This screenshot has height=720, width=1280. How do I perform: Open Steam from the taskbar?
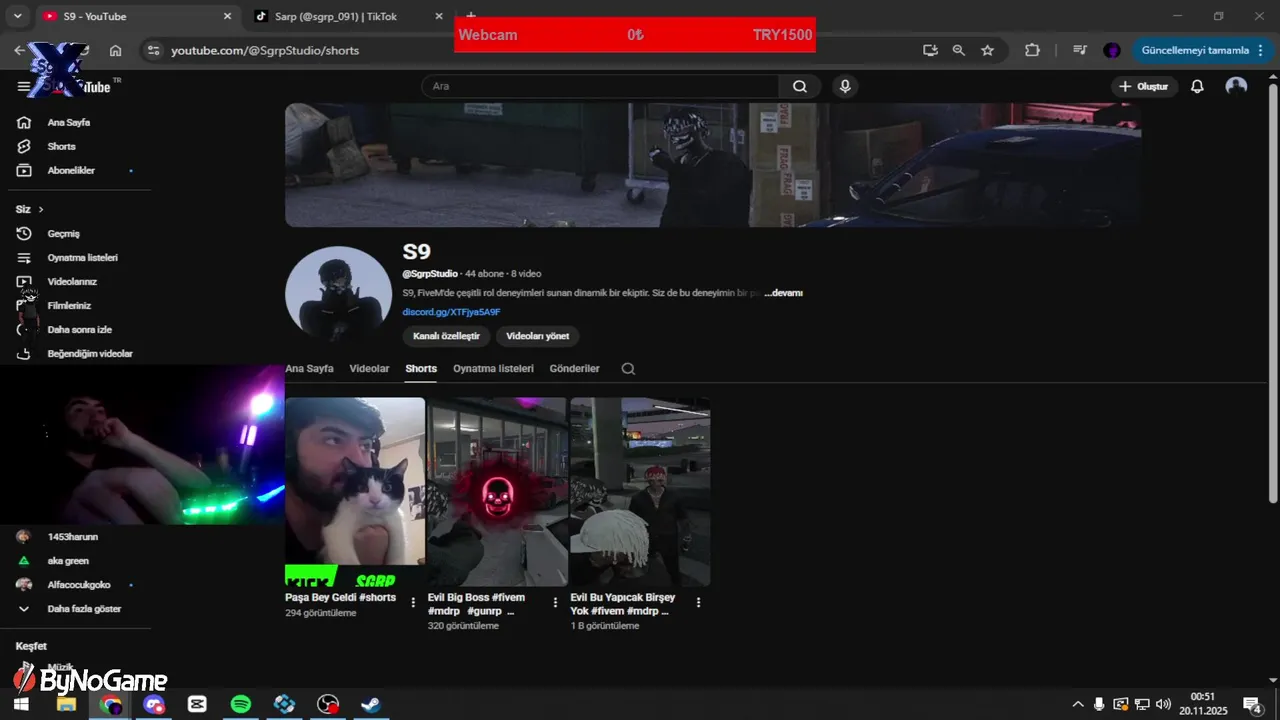click(x=371, y=705)
